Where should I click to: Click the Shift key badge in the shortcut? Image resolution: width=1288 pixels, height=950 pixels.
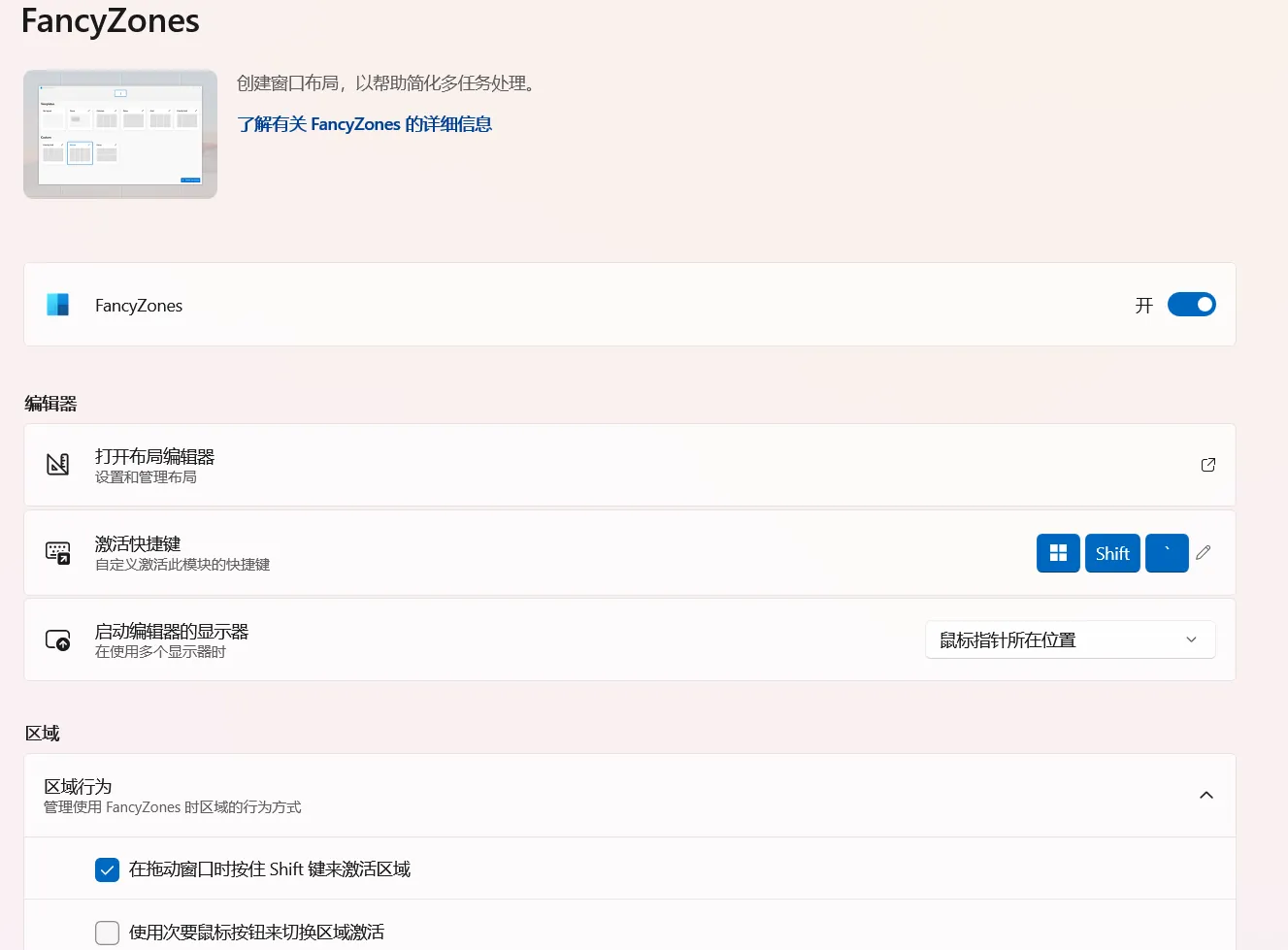coord(1112,552)
